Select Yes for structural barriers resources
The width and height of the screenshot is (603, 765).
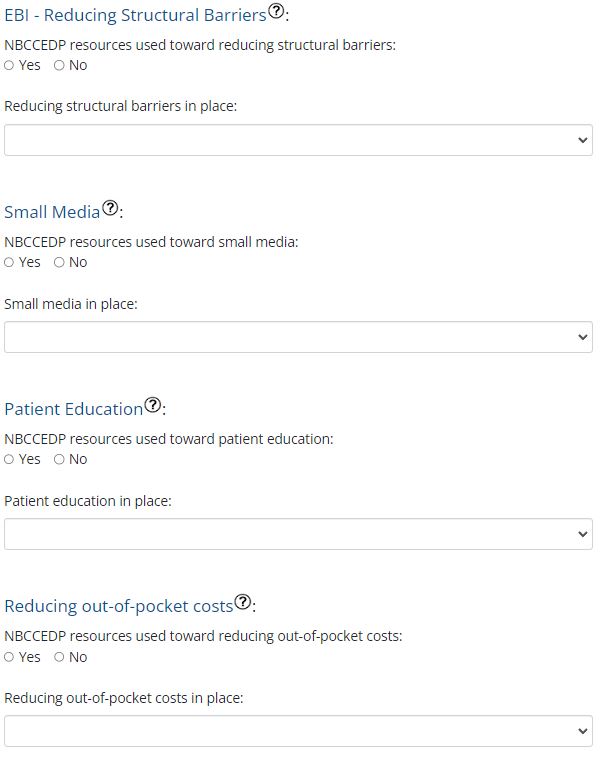pyautogui.click(x=10, y=65)
